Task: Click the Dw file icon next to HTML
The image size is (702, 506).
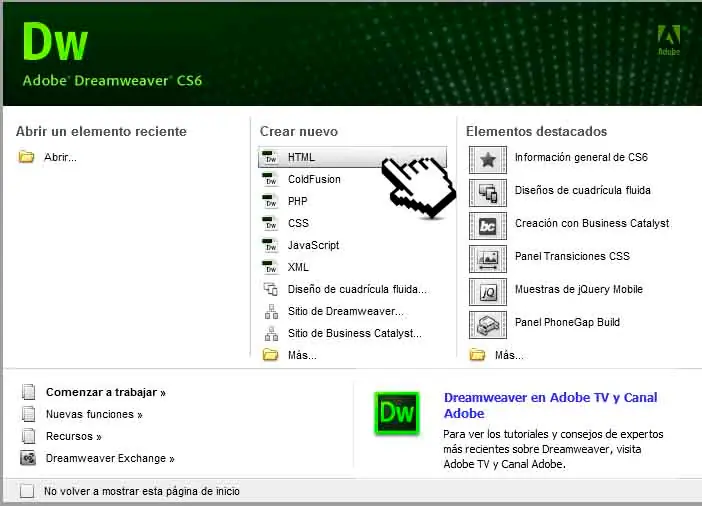Action: tap(270, 157)
